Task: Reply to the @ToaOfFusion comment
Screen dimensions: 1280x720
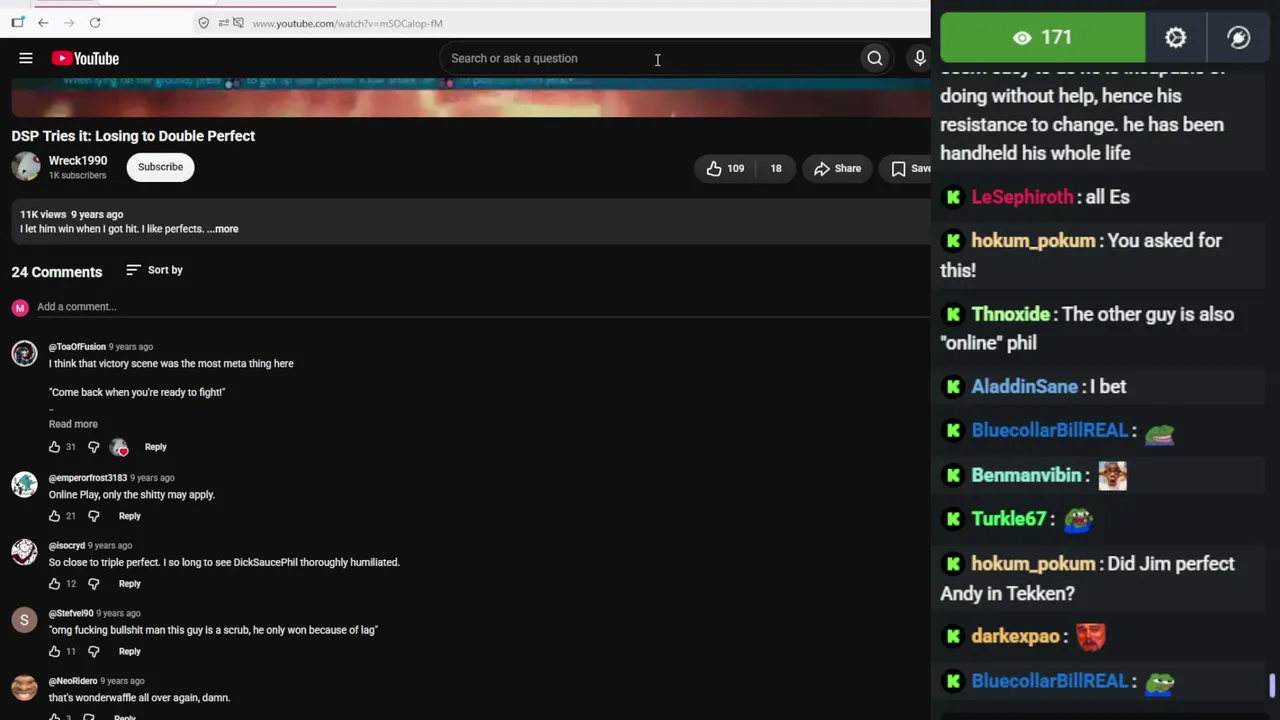Action: coord(155,447)
